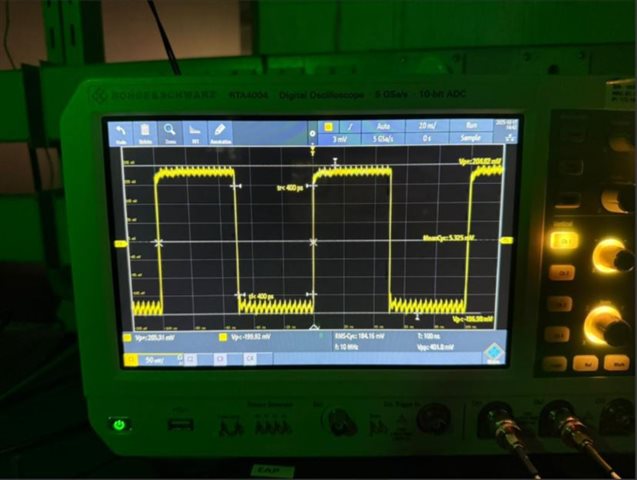Tap the Run acquisition state button
The width and height of the screenshot is (637, 480).
coord(471,125)
